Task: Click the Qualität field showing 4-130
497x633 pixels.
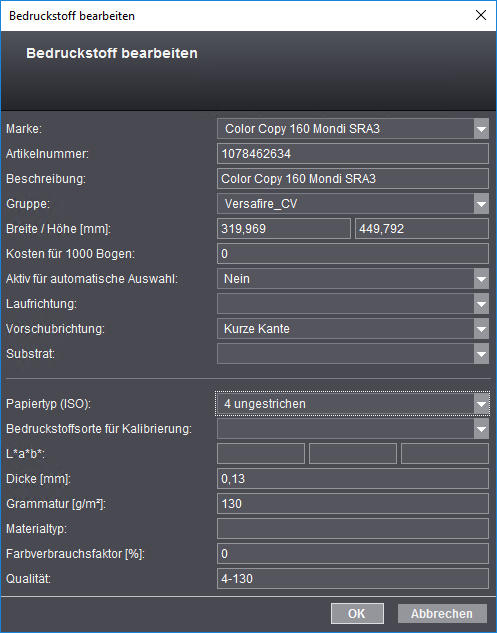Action: click(x=353, y=579)
